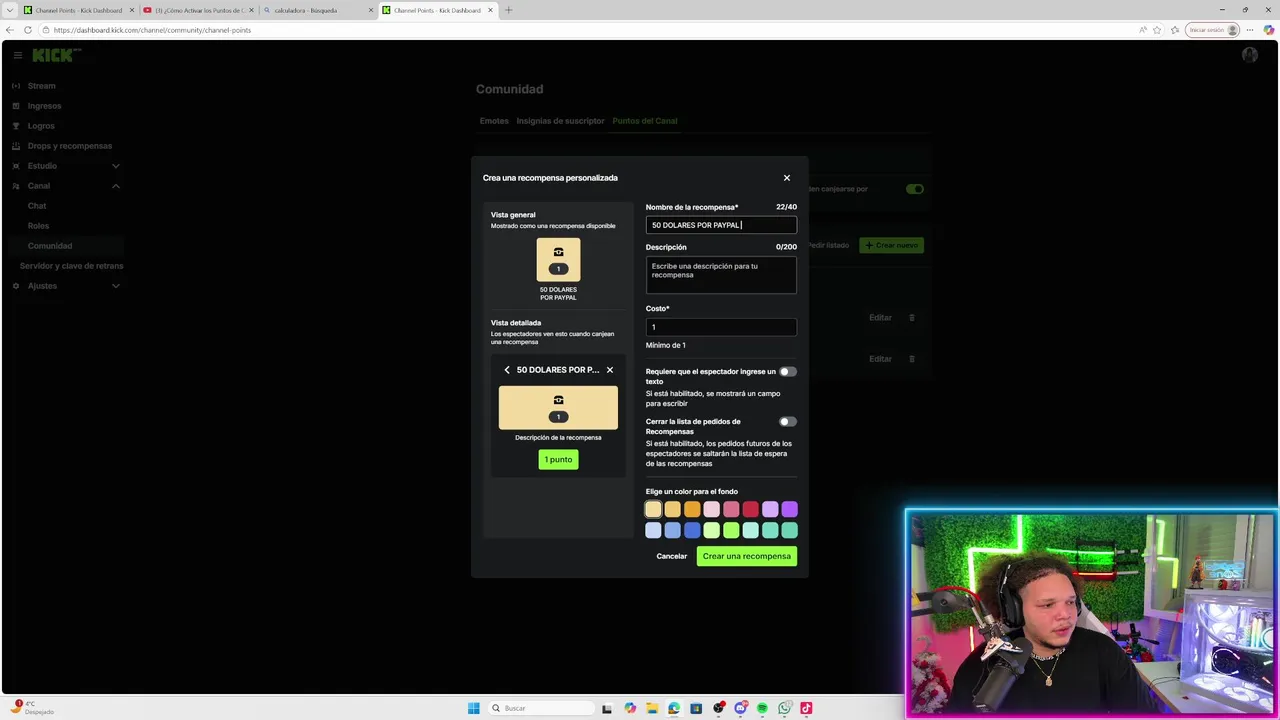Screen dimensions: 1280x720
Task: Click Cancelar in the reward dialog
Action: (x=672, y=556)
